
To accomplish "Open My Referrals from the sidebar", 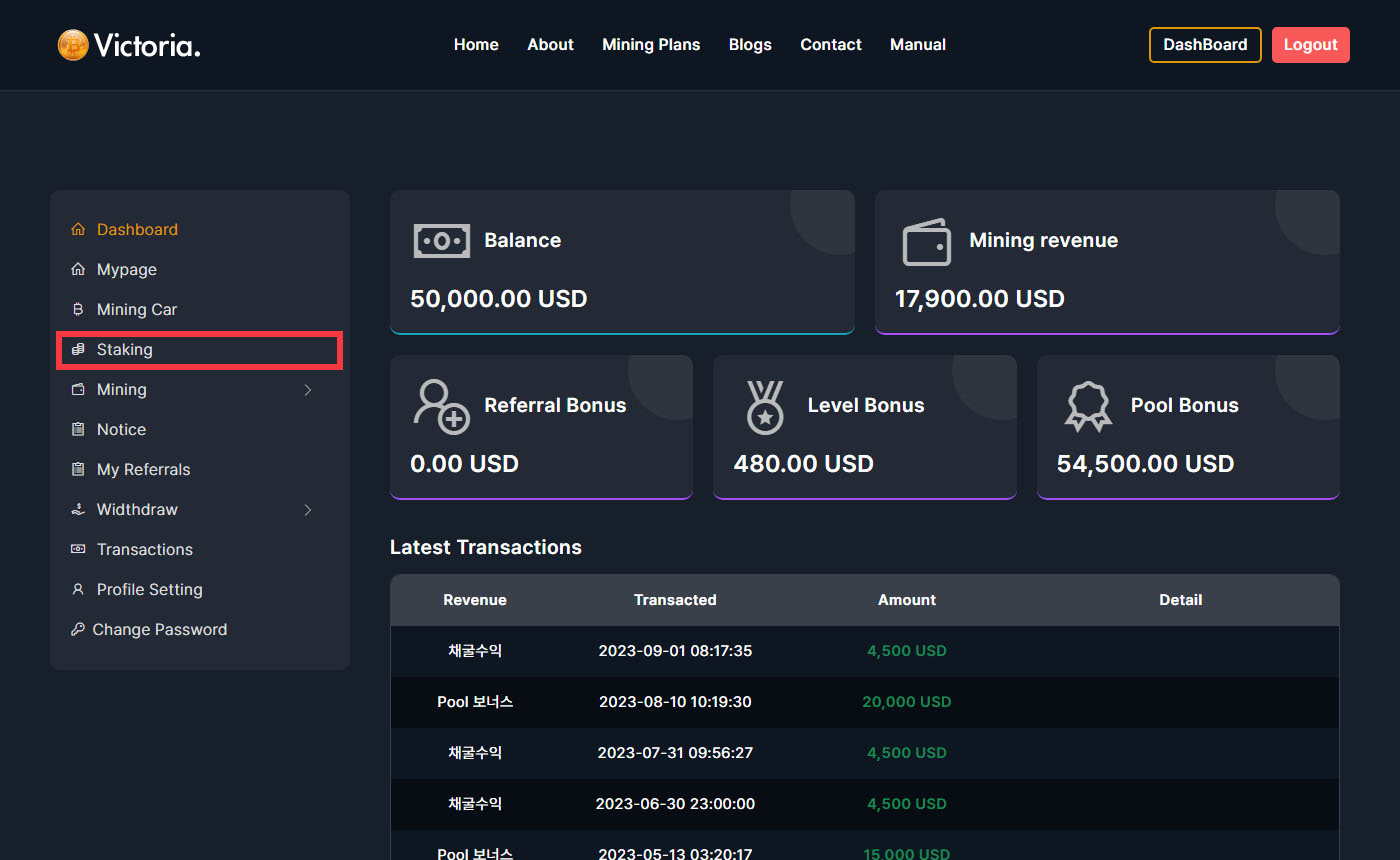I will (143, 470).
